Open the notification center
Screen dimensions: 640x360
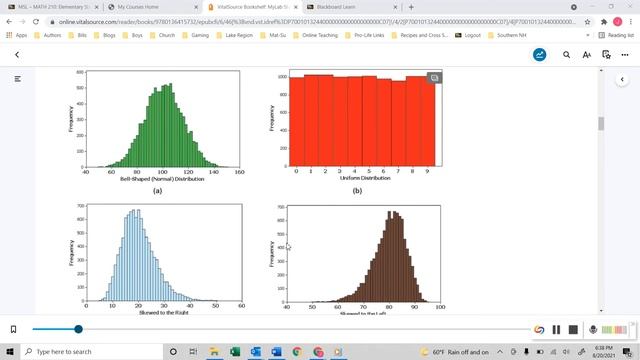pyautogui.click(x=627, y=351)
